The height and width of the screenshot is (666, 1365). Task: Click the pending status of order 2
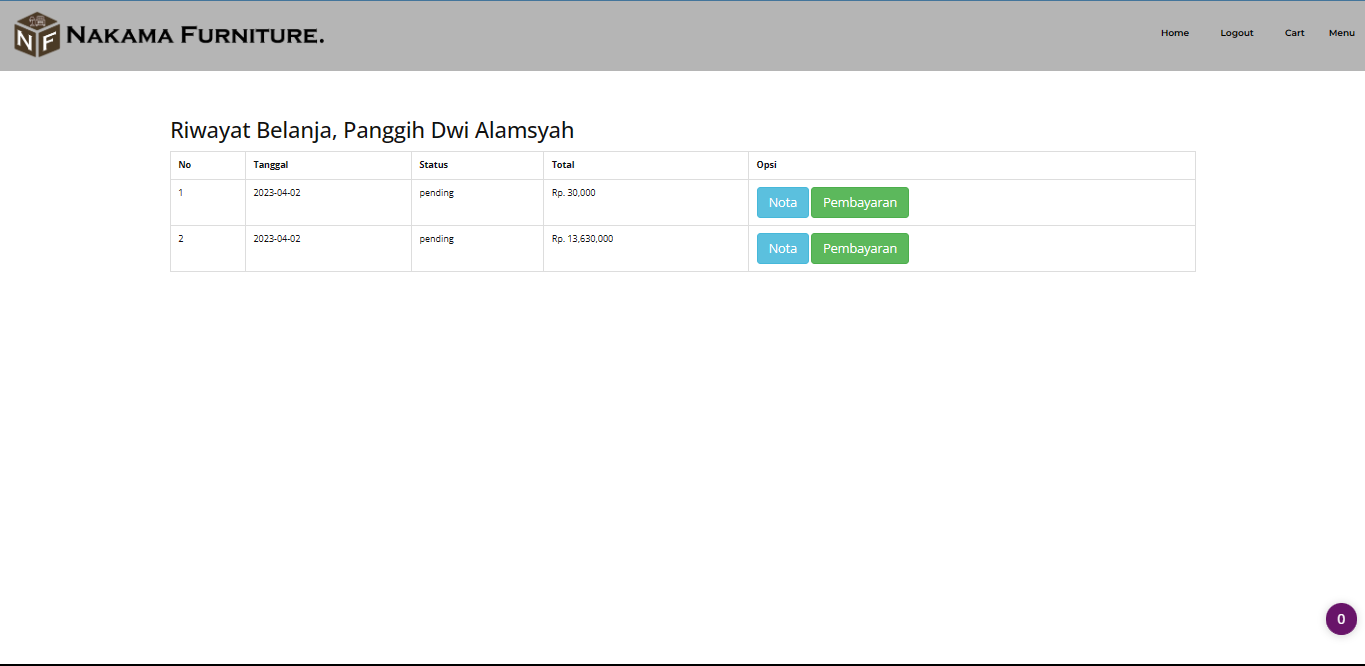[x=436, y=238]
